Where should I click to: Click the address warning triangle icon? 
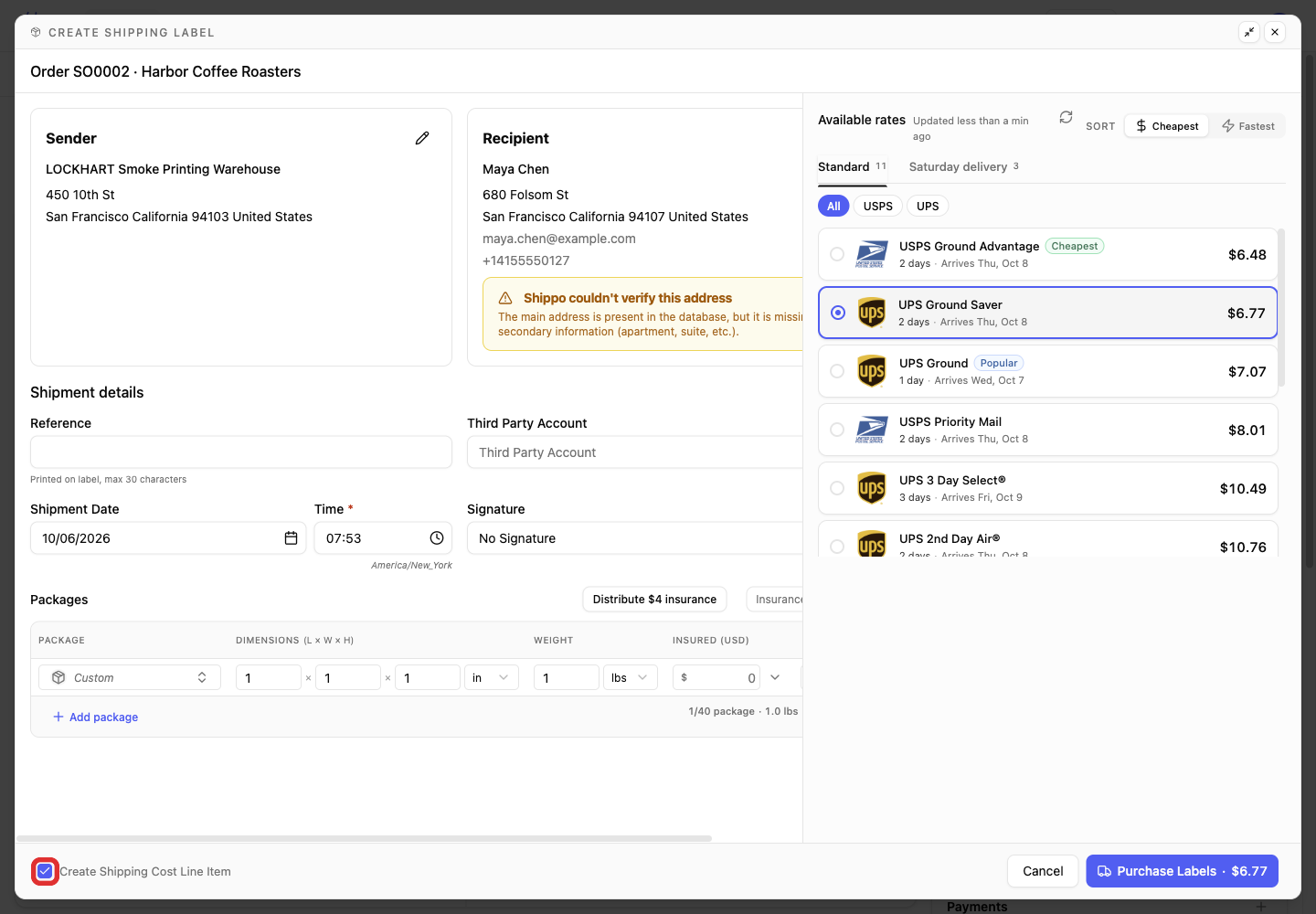(x=505, y=298)
